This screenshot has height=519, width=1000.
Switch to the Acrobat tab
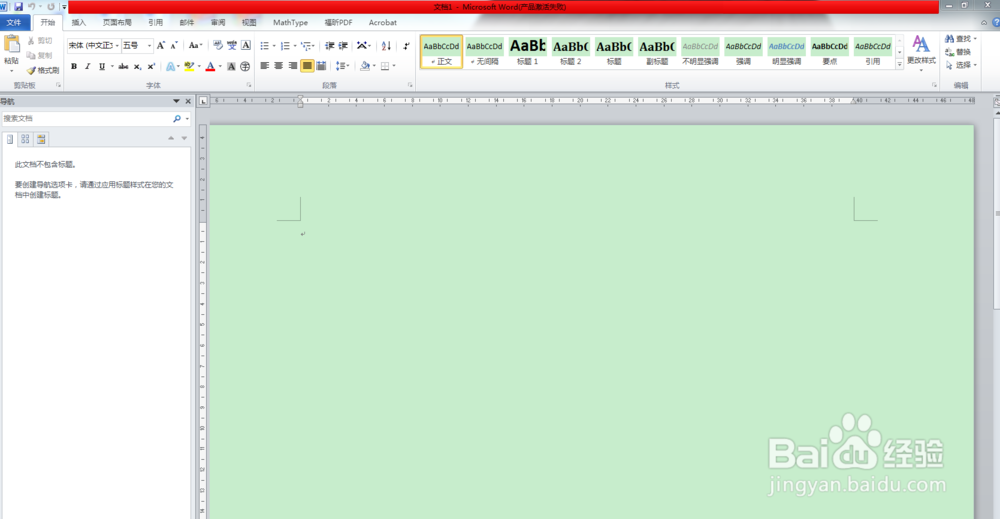pyautogui.click(x=383, y=22)
